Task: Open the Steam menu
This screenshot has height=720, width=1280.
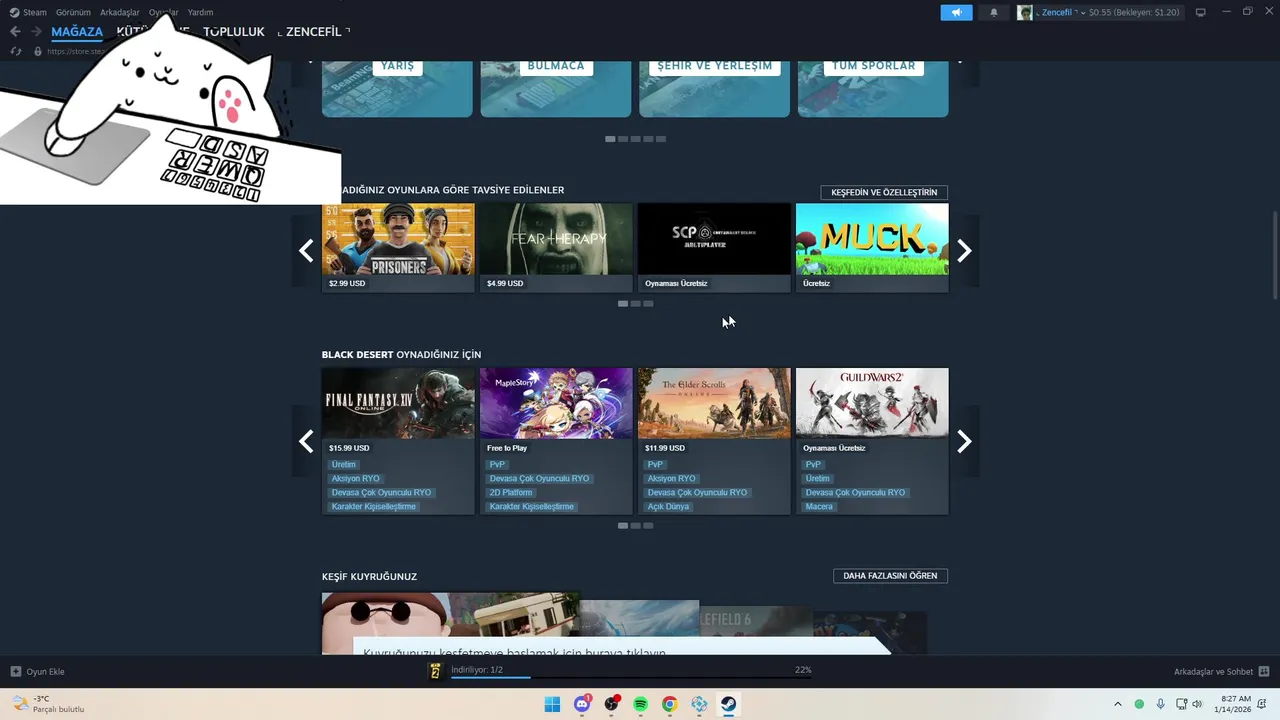Action: (28, 12)
